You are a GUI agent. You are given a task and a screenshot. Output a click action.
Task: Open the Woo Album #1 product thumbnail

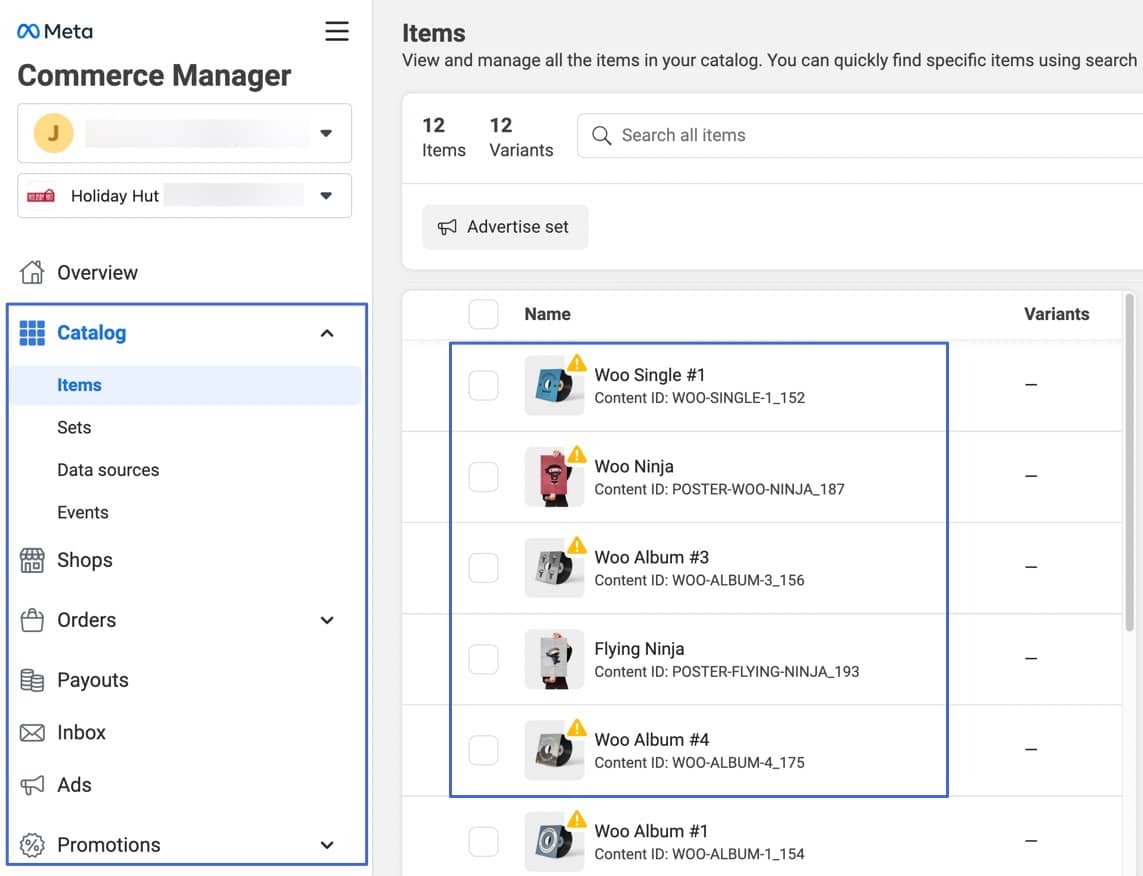[x=554, y=841]
